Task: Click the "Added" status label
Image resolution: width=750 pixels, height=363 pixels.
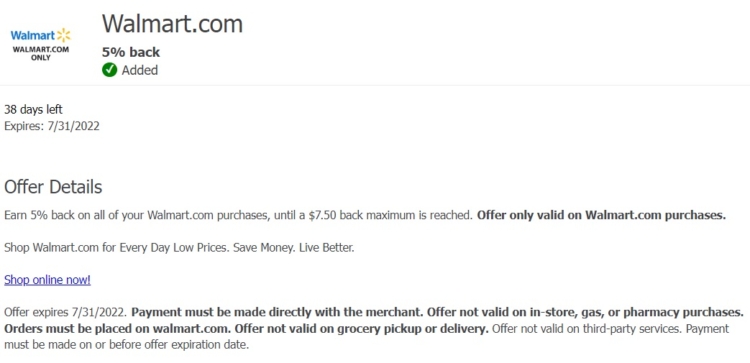Action: pos(140,70)
